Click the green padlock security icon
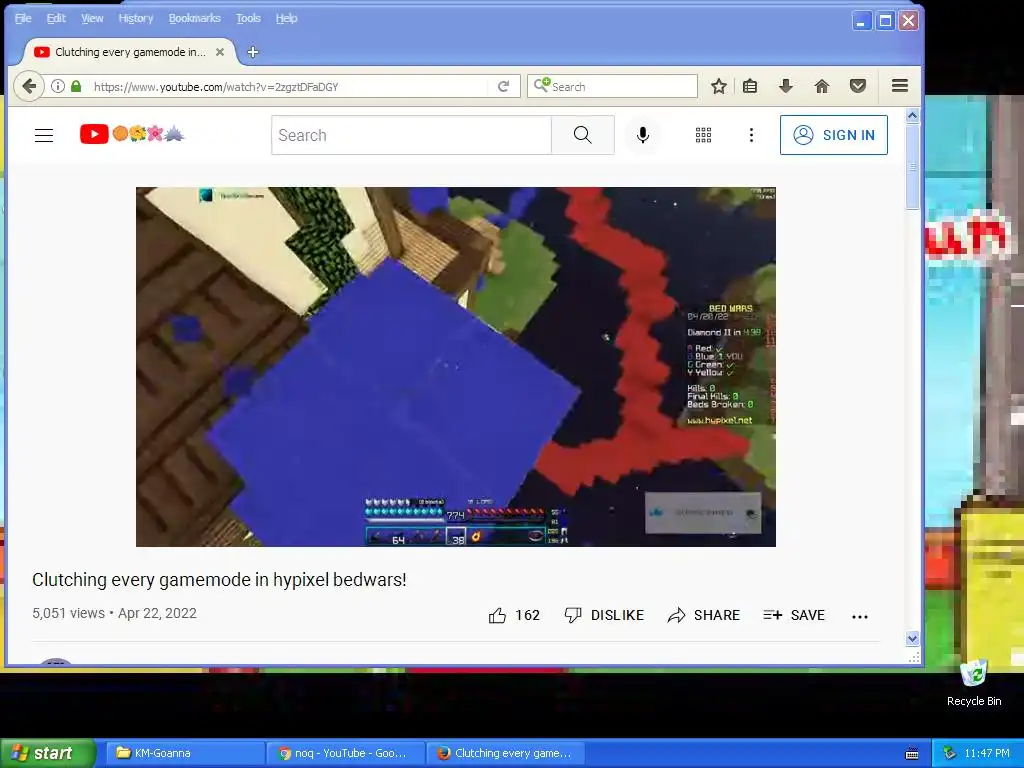This screenshot has height=768, width=1024. click(x=76, y=86)
